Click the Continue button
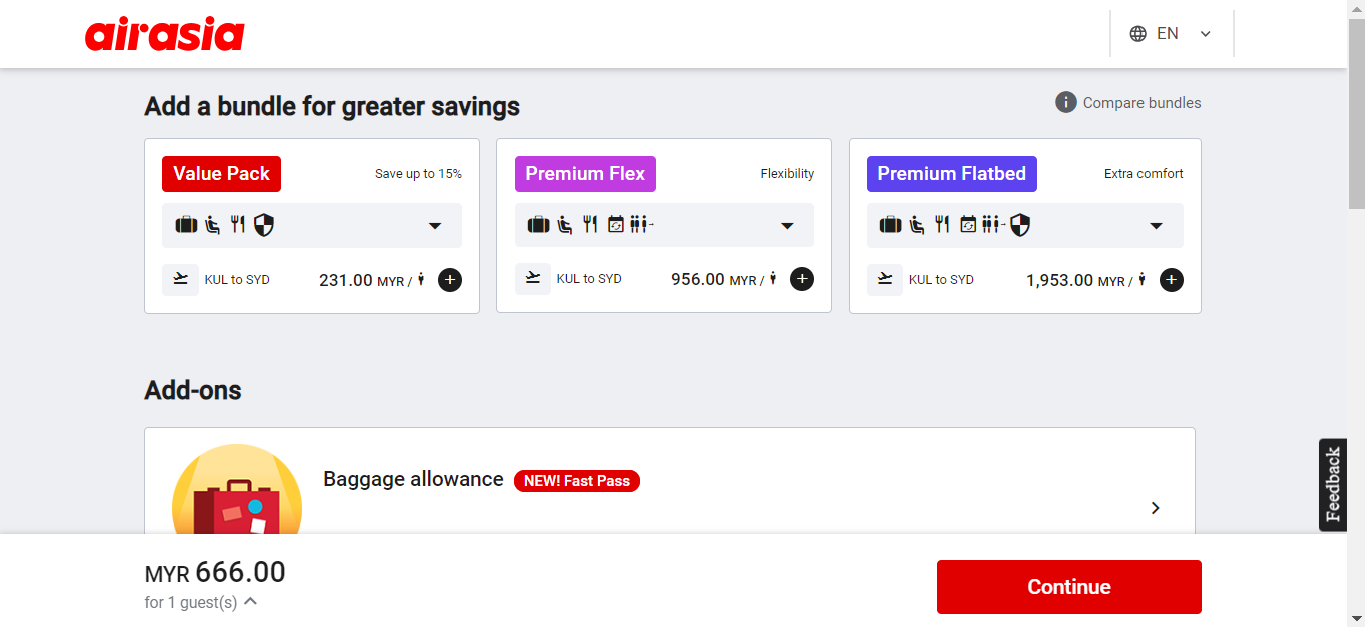Screen dimensions: 1365x627 [1068, 587]
